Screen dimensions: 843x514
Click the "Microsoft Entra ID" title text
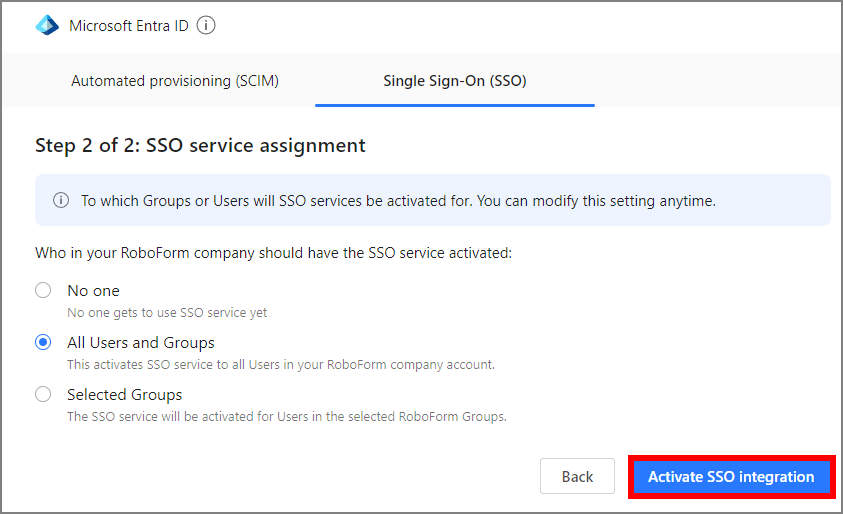click(x=128, y=26)
